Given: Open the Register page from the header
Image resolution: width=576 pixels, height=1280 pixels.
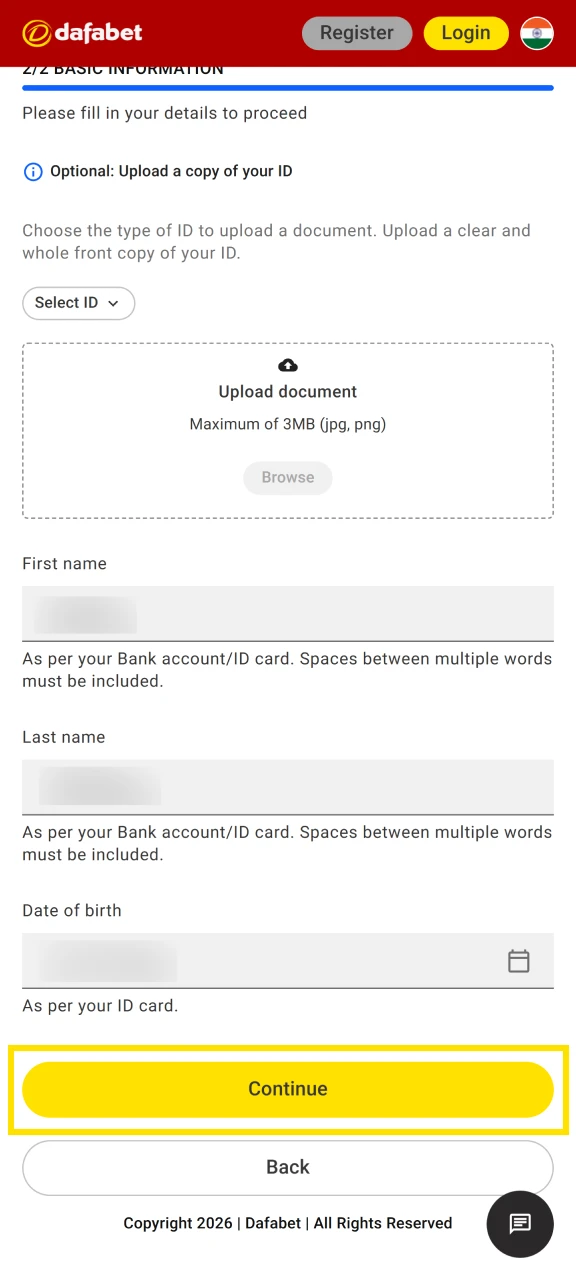Looking at the screenshot, I should [357, 32].
